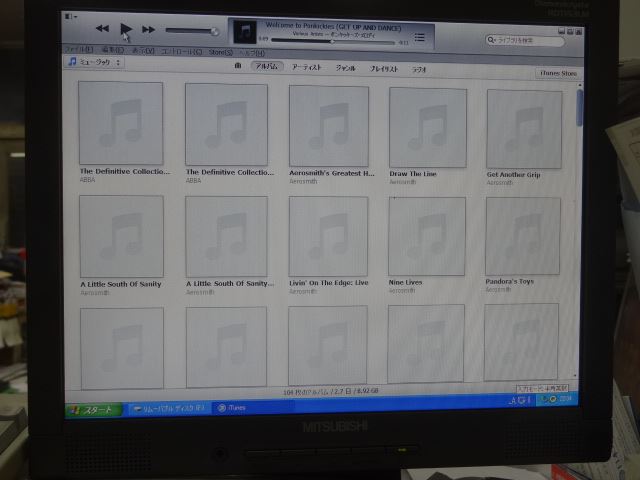Click the vertical scrollbar thumb
The width and height of the screenshot is (640, 480).
(x=580, y=108)
